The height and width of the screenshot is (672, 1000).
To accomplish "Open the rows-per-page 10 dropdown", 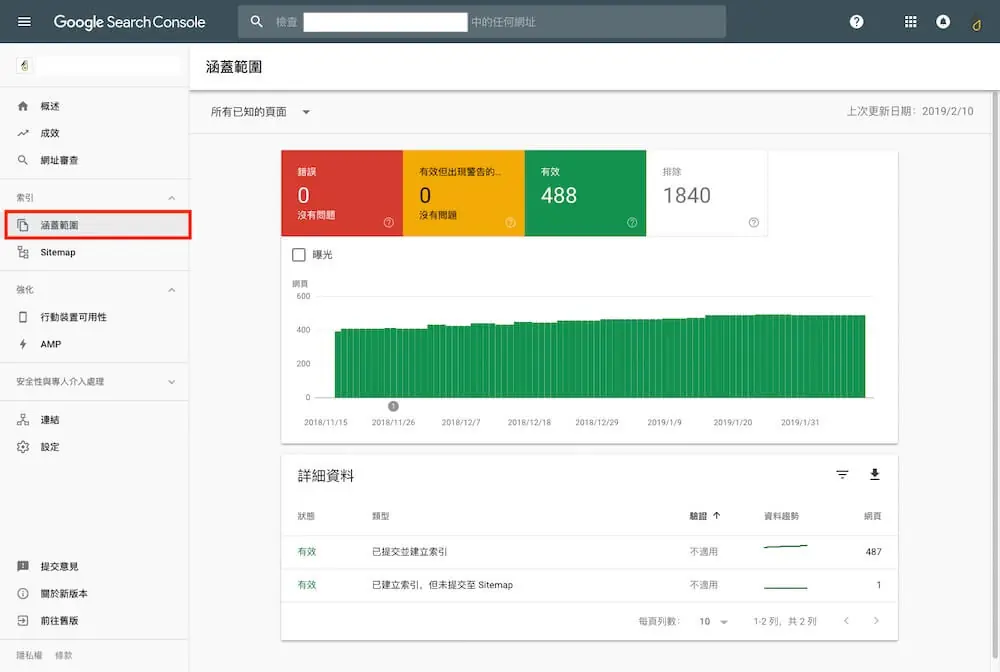I will click(x=714, y=622).
